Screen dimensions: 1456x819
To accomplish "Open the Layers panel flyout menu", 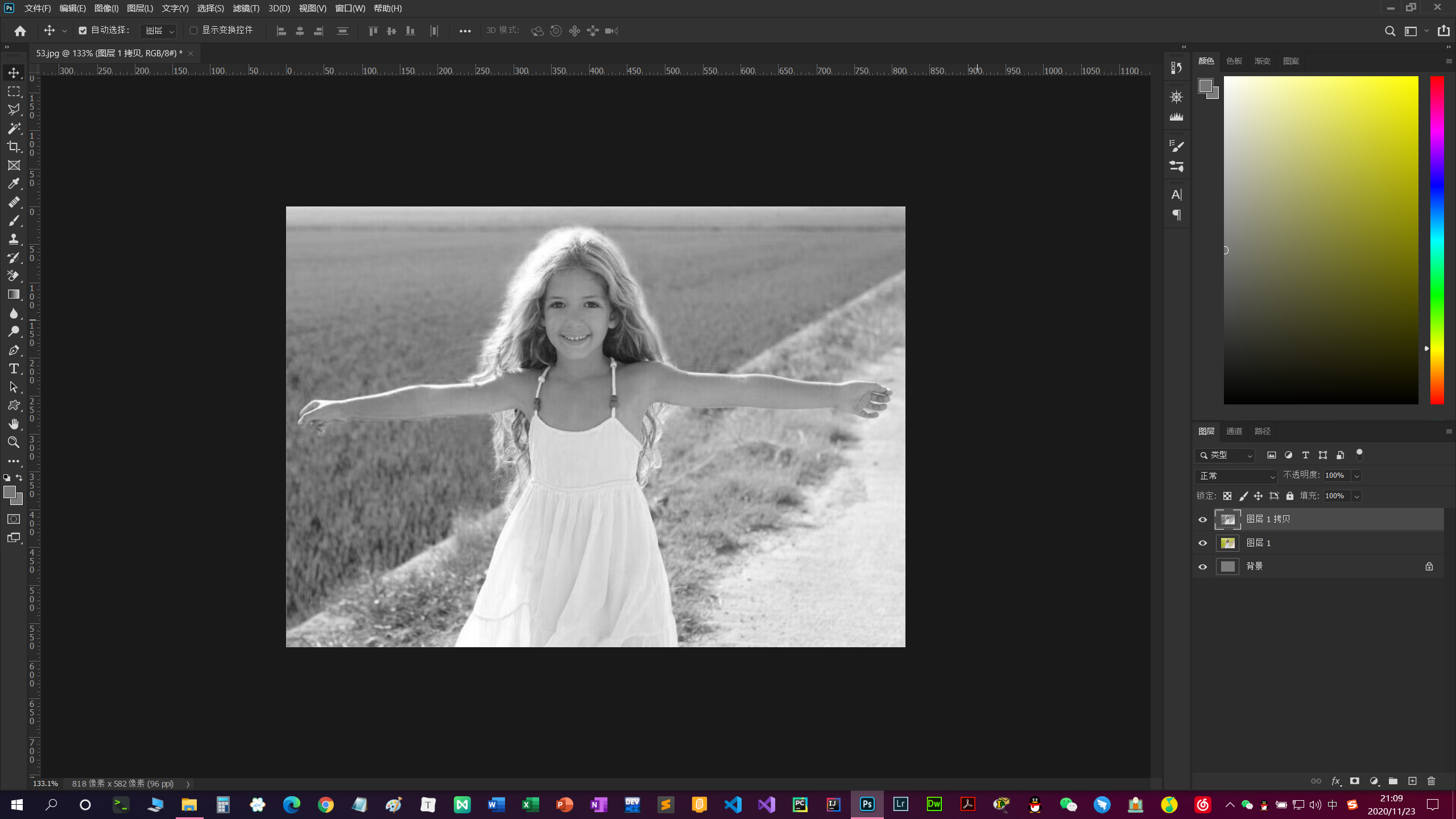I will (x=1449, y=431).
